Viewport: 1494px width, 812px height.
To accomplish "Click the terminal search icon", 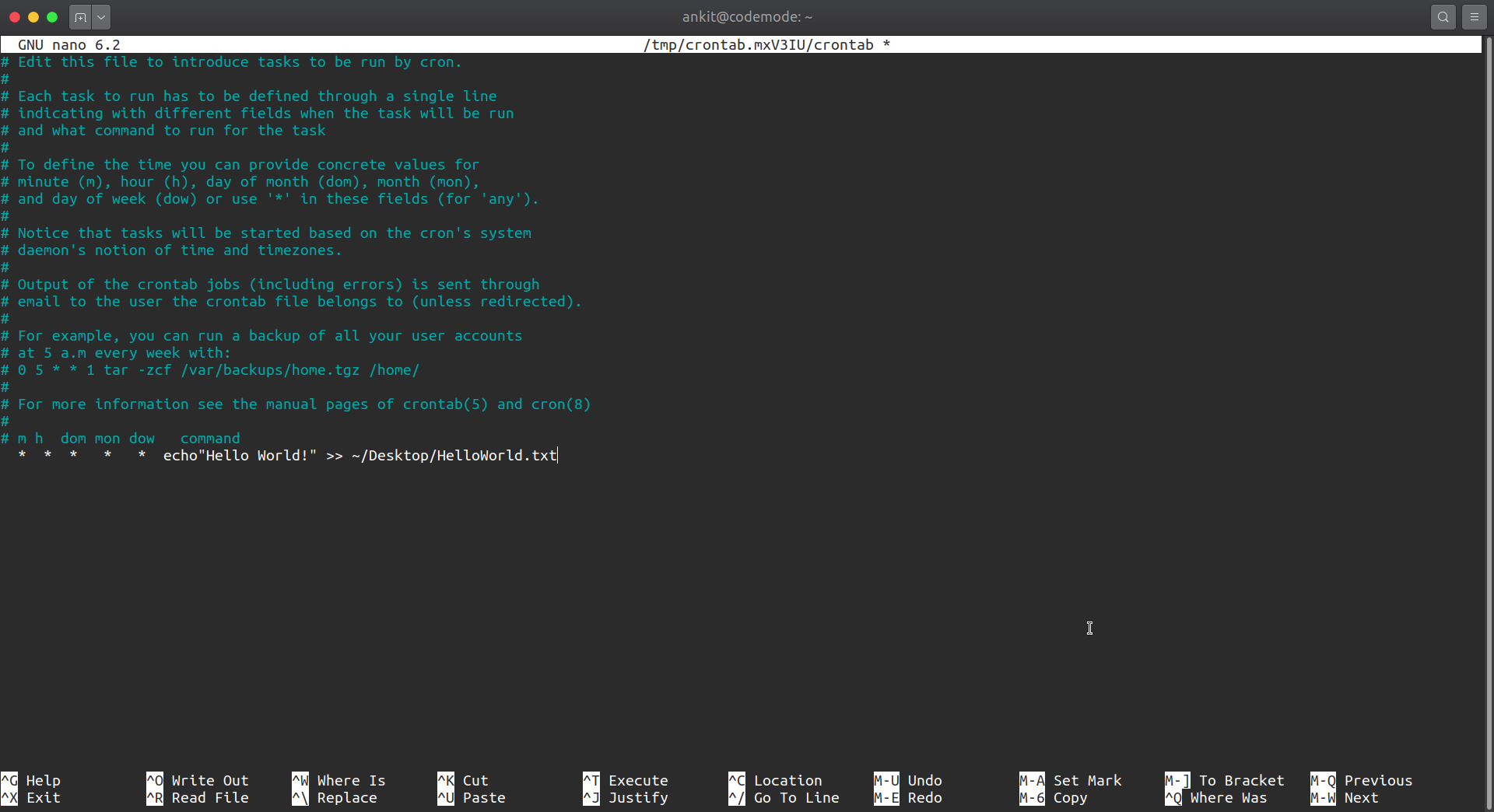I will coord(1443,17).
